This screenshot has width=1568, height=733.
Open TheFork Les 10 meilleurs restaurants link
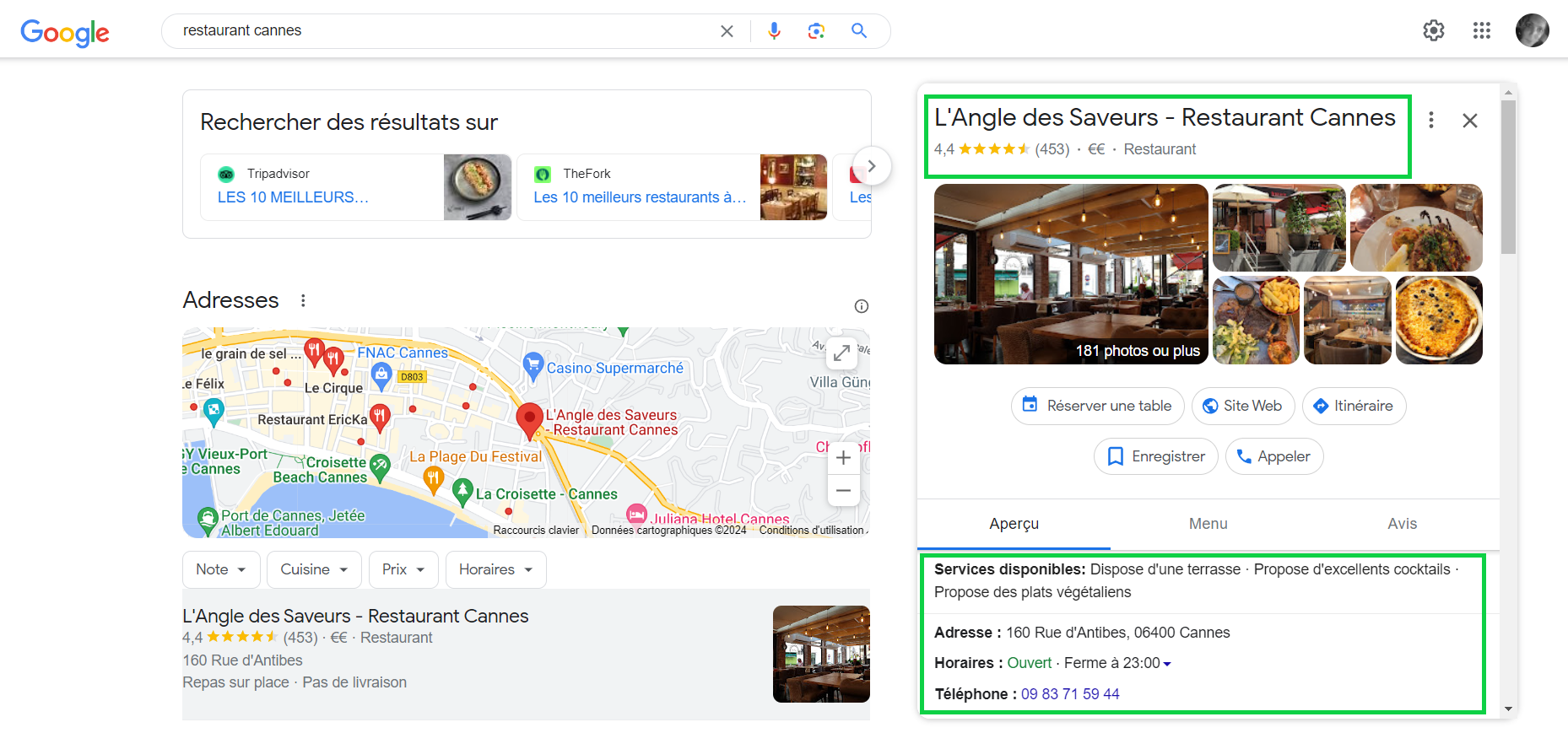coord(640,197)
